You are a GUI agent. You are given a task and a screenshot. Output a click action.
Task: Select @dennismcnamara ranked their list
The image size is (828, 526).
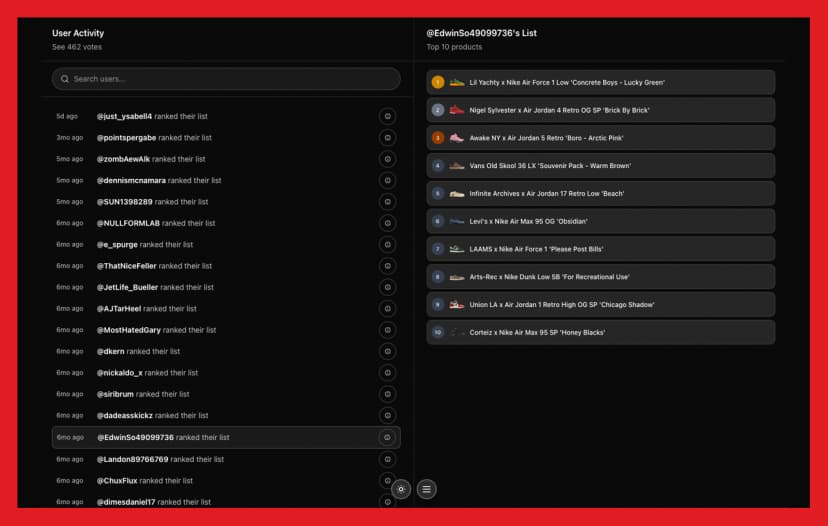click(x=226, y=181)
